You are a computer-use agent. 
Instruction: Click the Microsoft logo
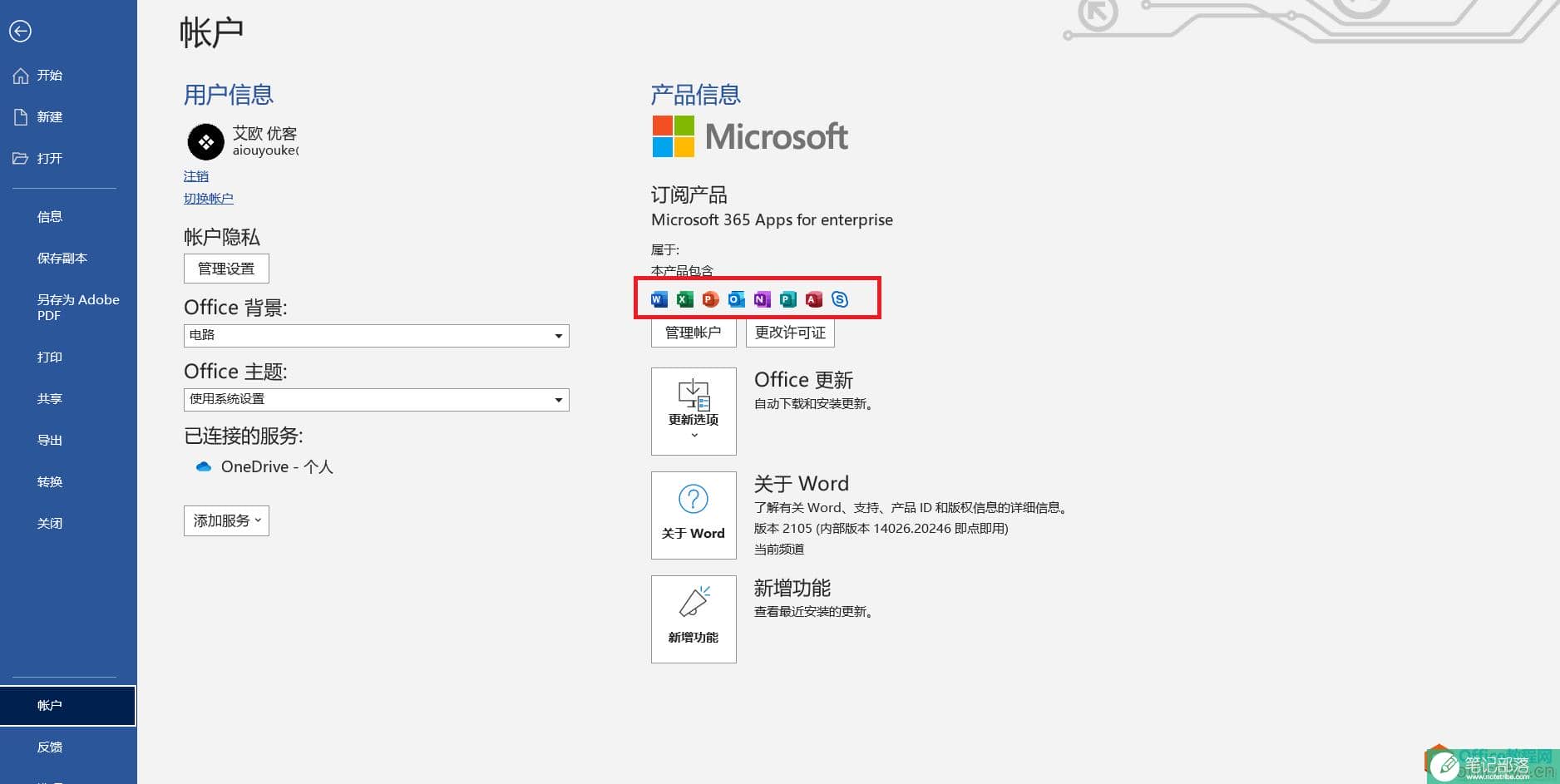coord(750,136)
